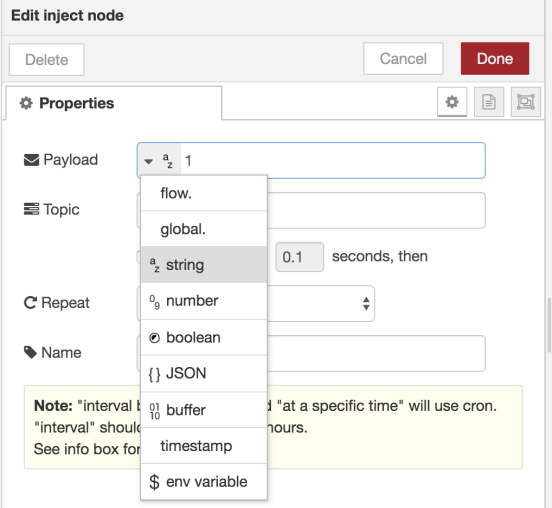Click the Delete button
The image size is (552, 508).
47,59
